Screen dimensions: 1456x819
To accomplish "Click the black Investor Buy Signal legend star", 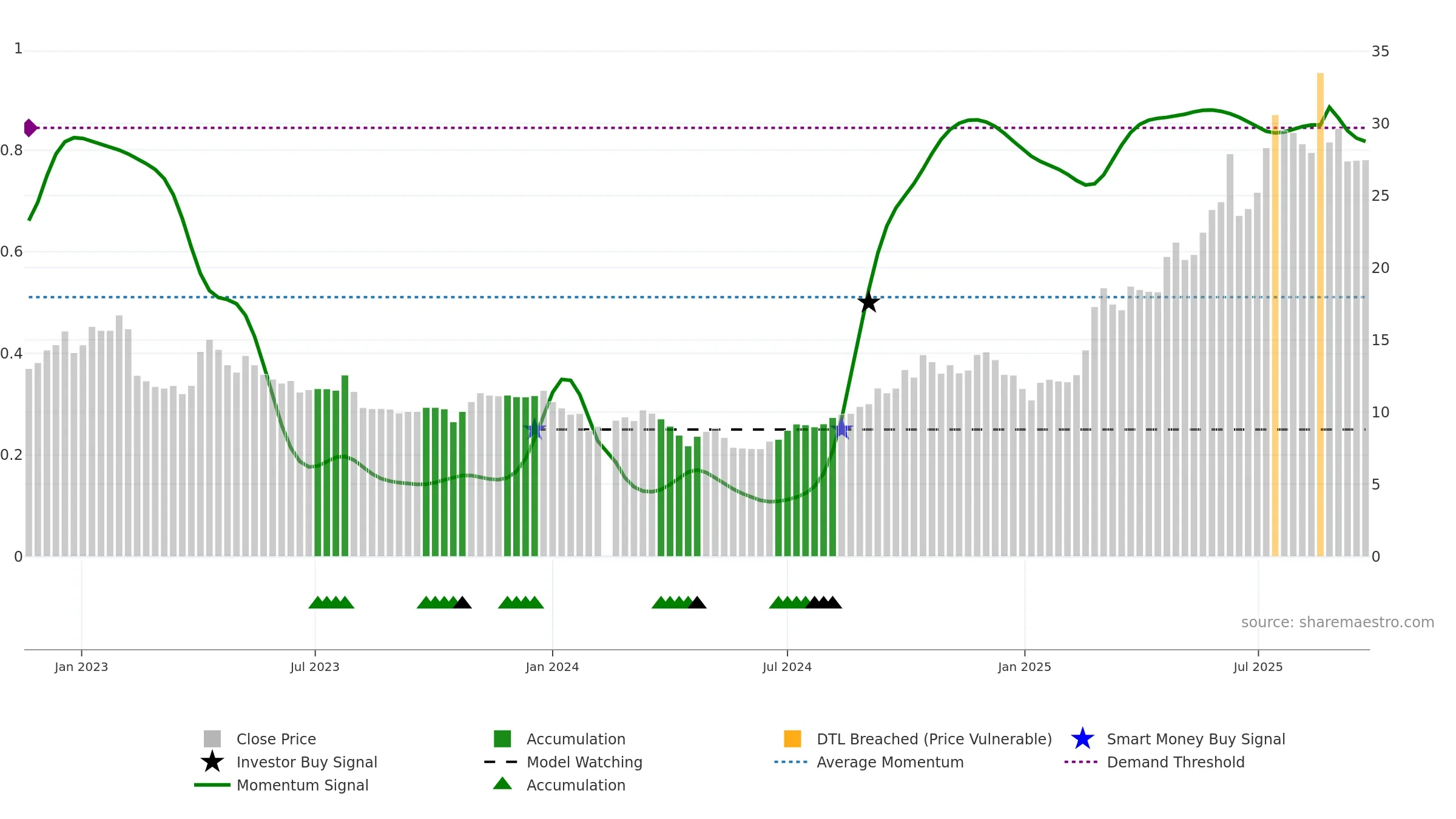I will coord(212,762).
